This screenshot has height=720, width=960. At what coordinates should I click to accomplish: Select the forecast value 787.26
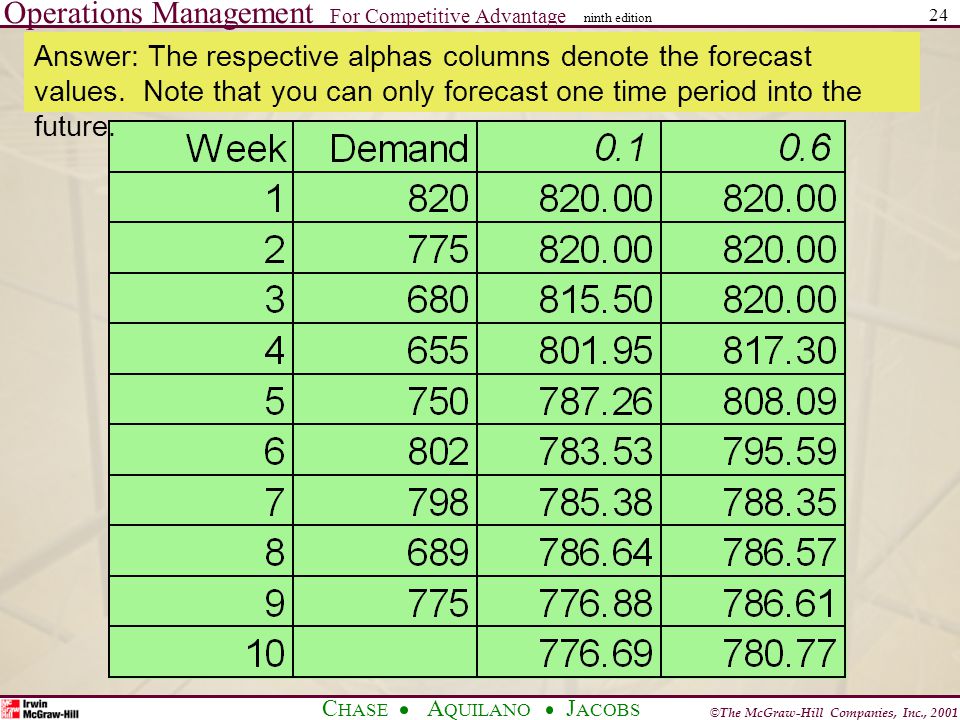tap(569, 399)
